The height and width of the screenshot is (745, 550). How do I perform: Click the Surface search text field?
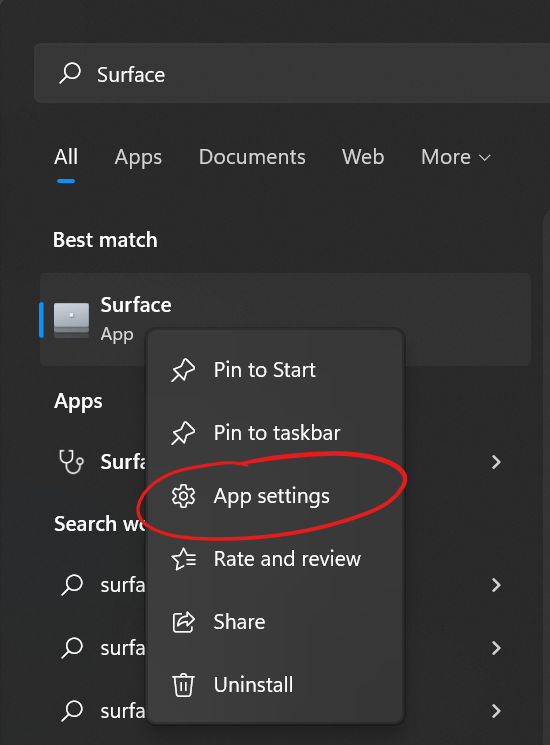point(292,73)
